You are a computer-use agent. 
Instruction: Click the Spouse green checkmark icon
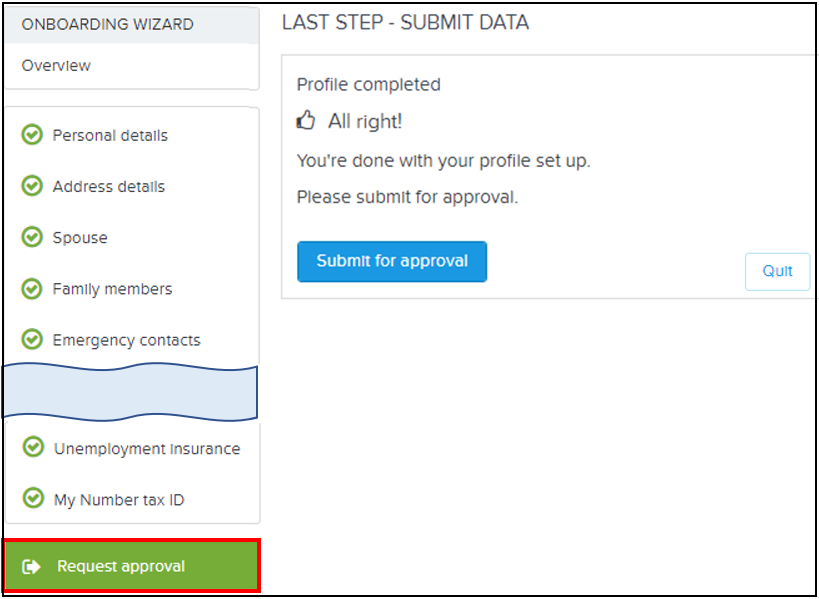click(32, 237)
